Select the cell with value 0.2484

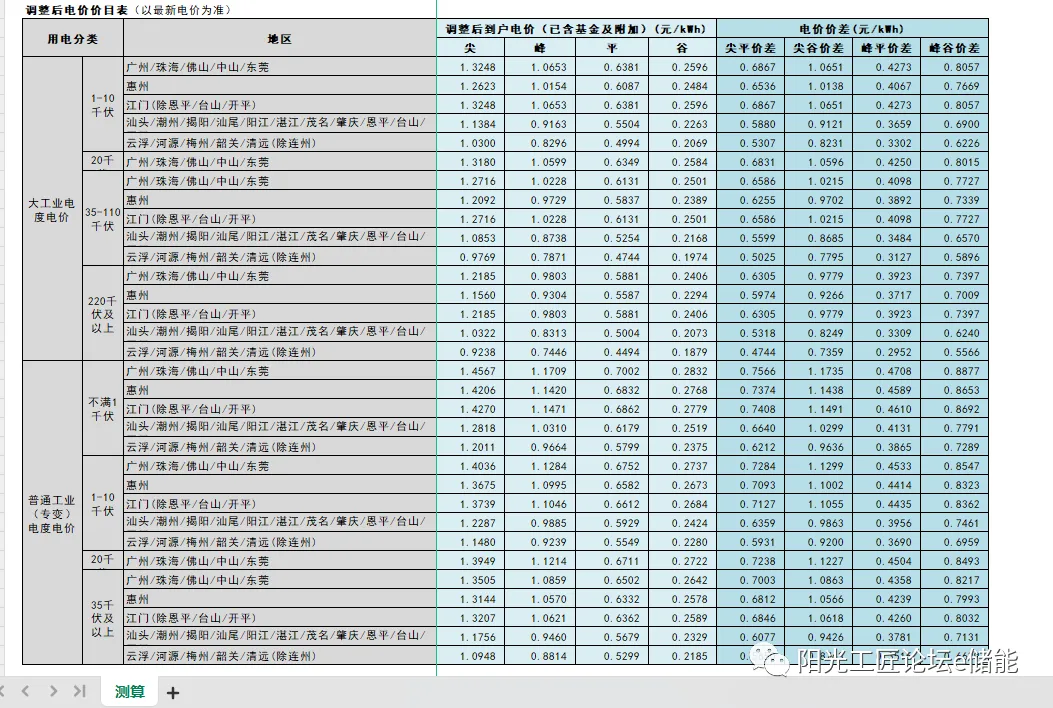(682, 86)
